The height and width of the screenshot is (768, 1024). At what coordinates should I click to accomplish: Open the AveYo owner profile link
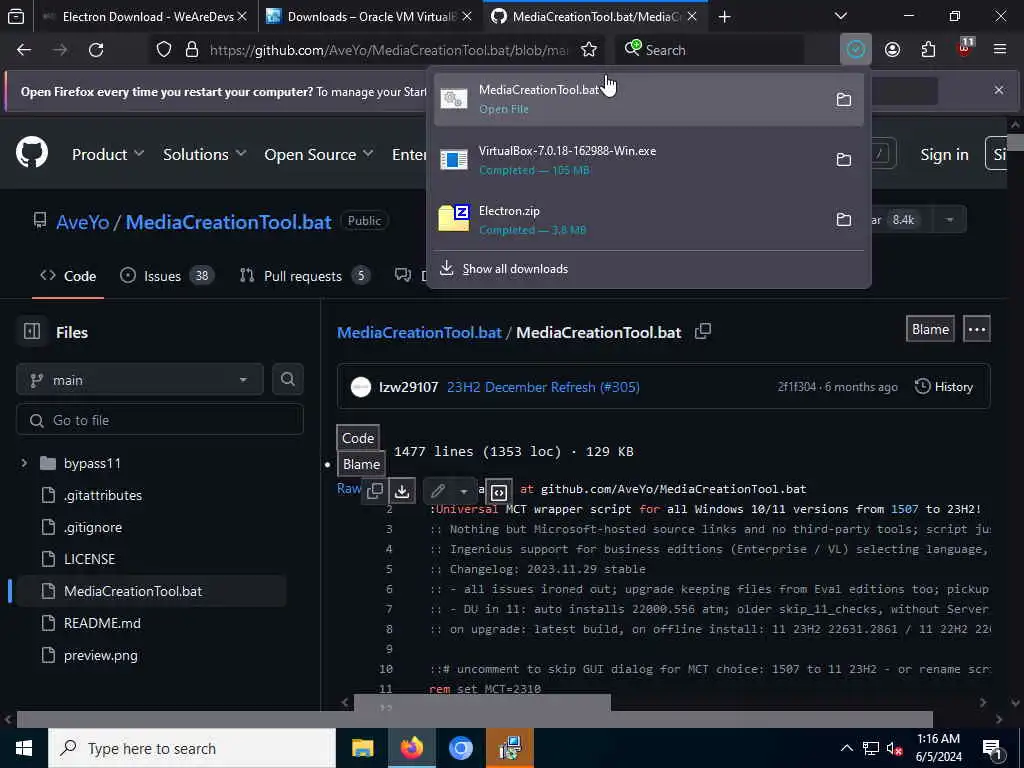point(82,222)
